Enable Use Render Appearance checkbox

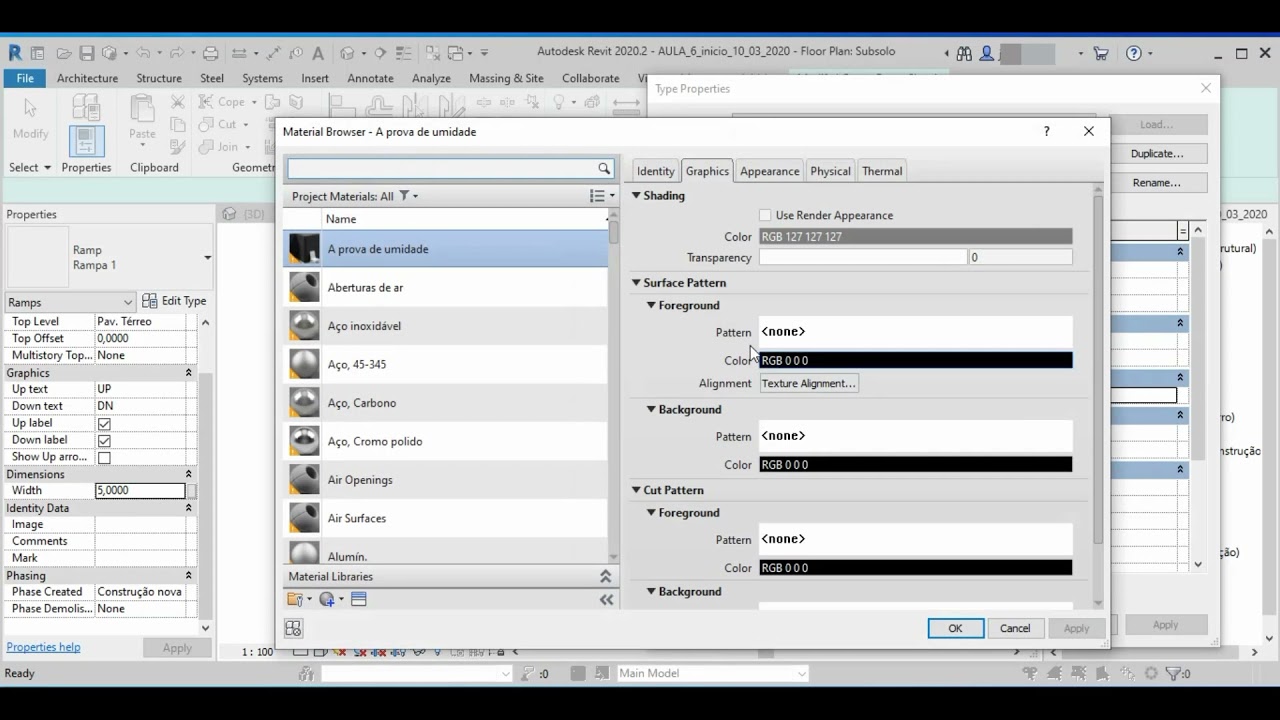pos(765,215)
